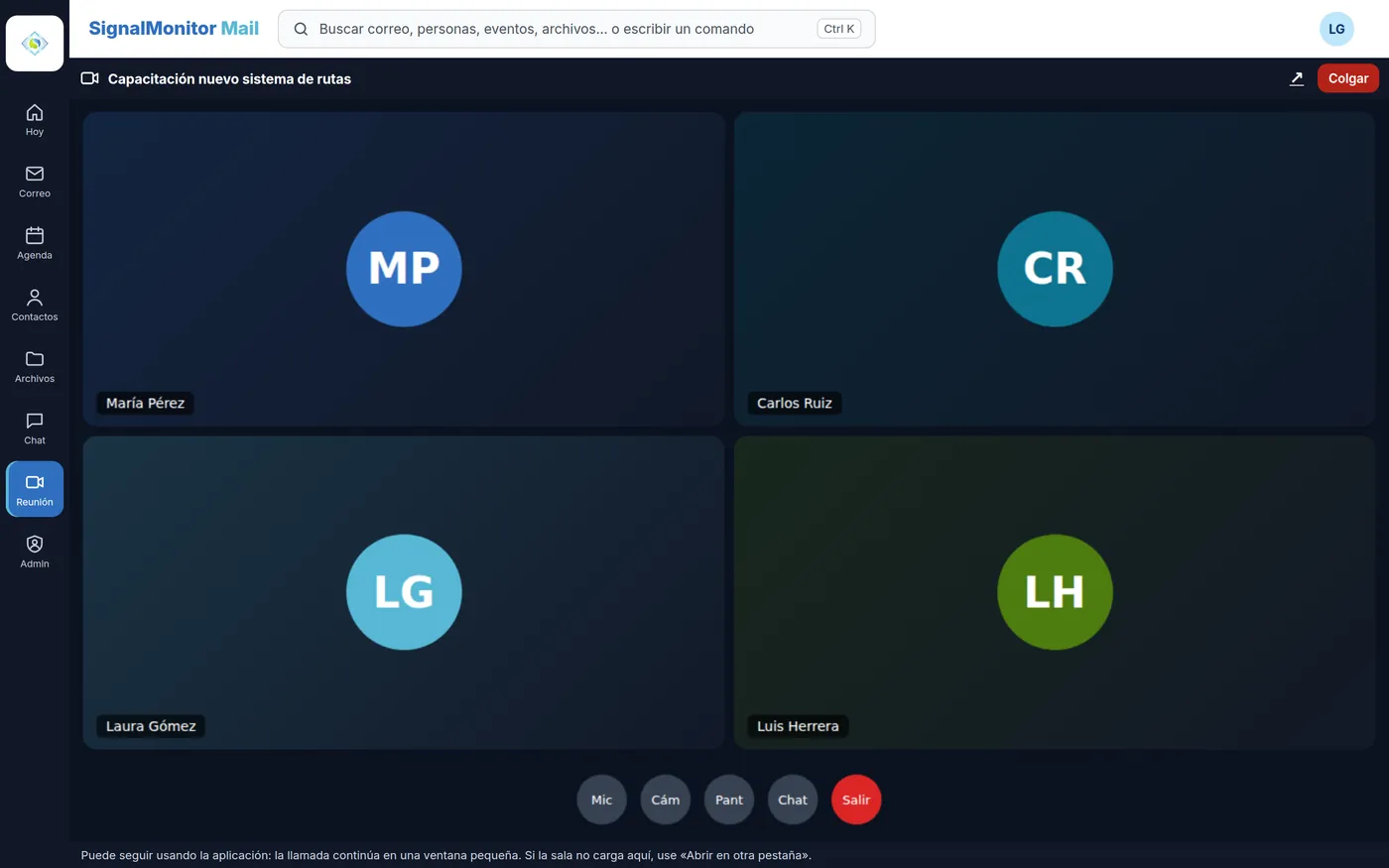Click the footer note about la llamada continúa
The height and width of the screenshot is (868, 1389).
[446, 855]
